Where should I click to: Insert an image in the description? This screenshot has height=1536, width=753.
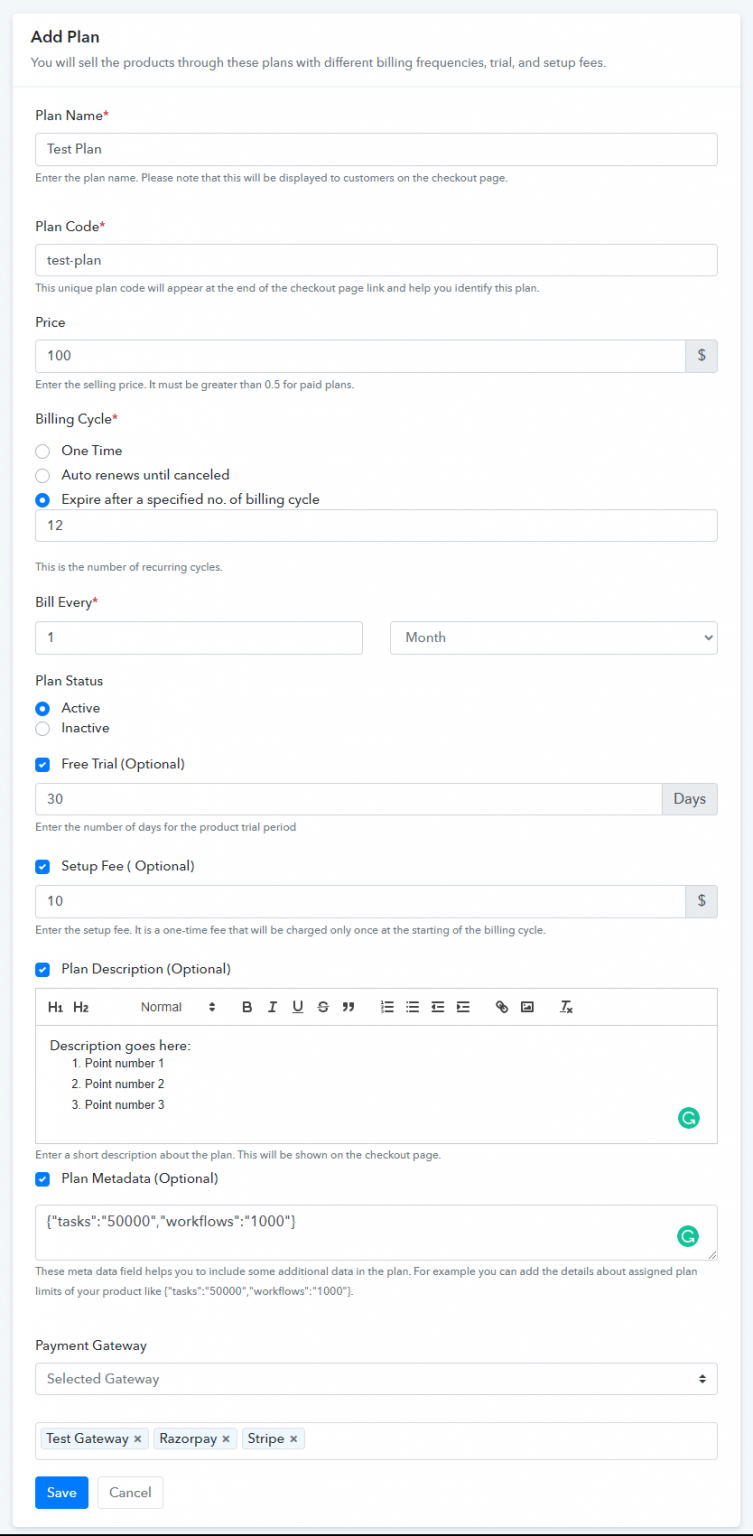tap(527, 1007)
